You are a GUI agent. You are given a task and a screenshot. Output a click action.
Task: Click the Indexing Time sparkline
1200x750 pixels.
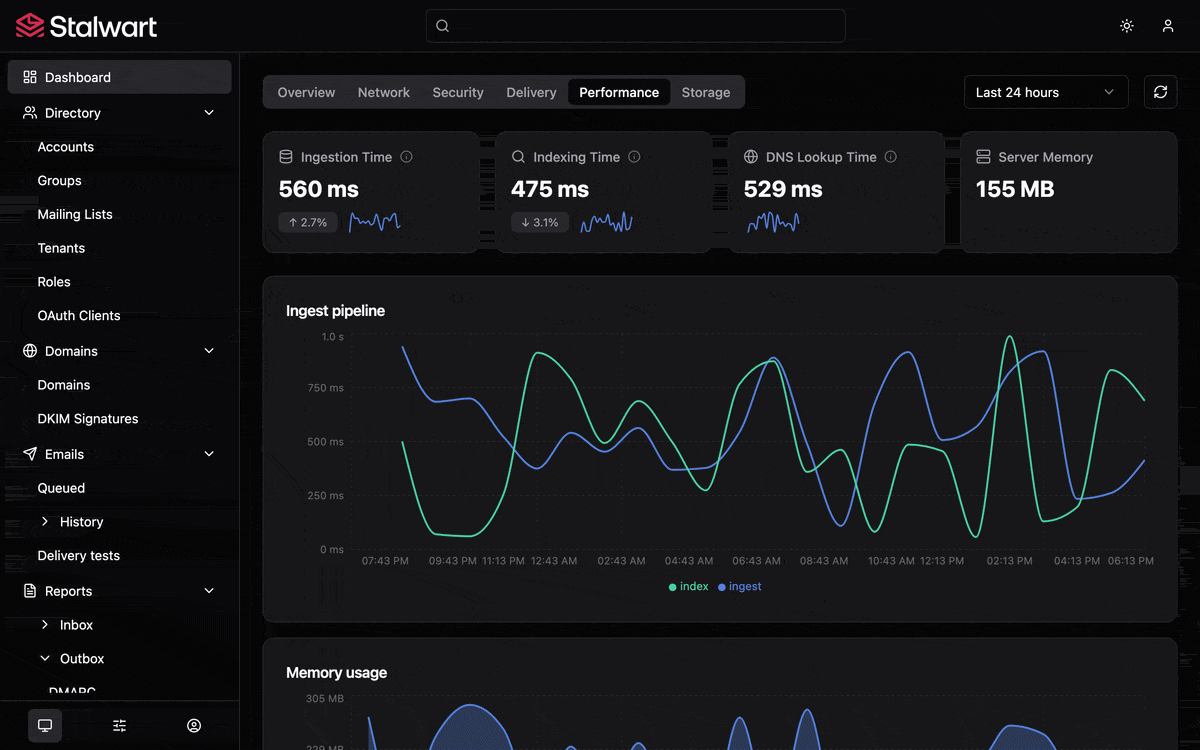point(607,222)
